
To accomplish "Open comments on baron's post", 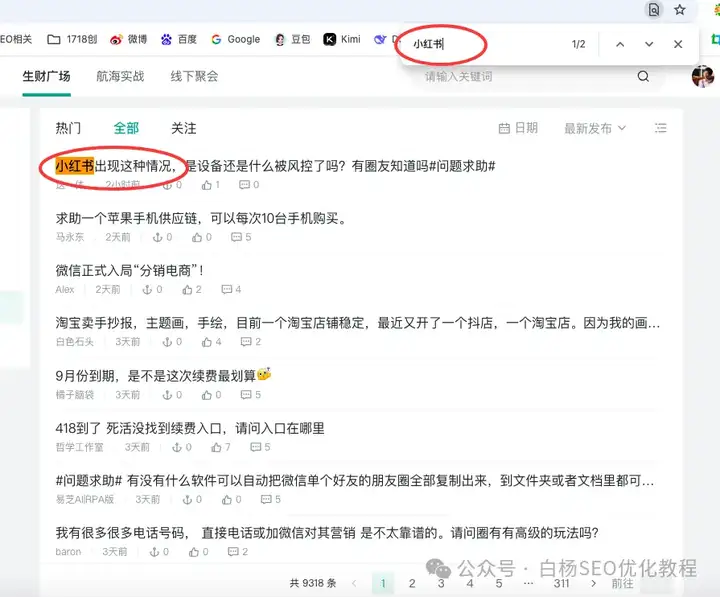I will (233, 552).
